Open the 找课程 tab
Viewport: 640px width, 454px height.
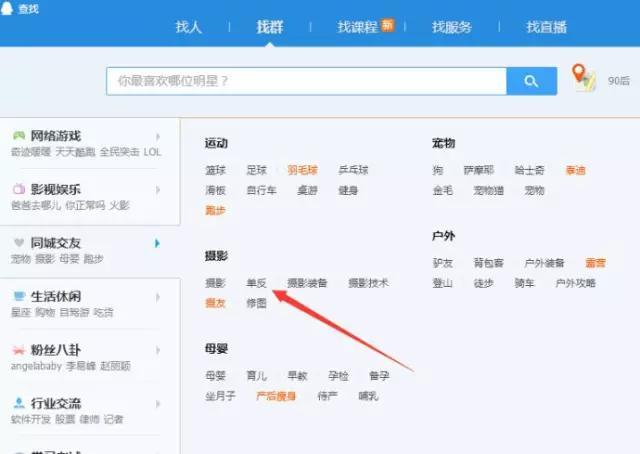coord(358,27)
